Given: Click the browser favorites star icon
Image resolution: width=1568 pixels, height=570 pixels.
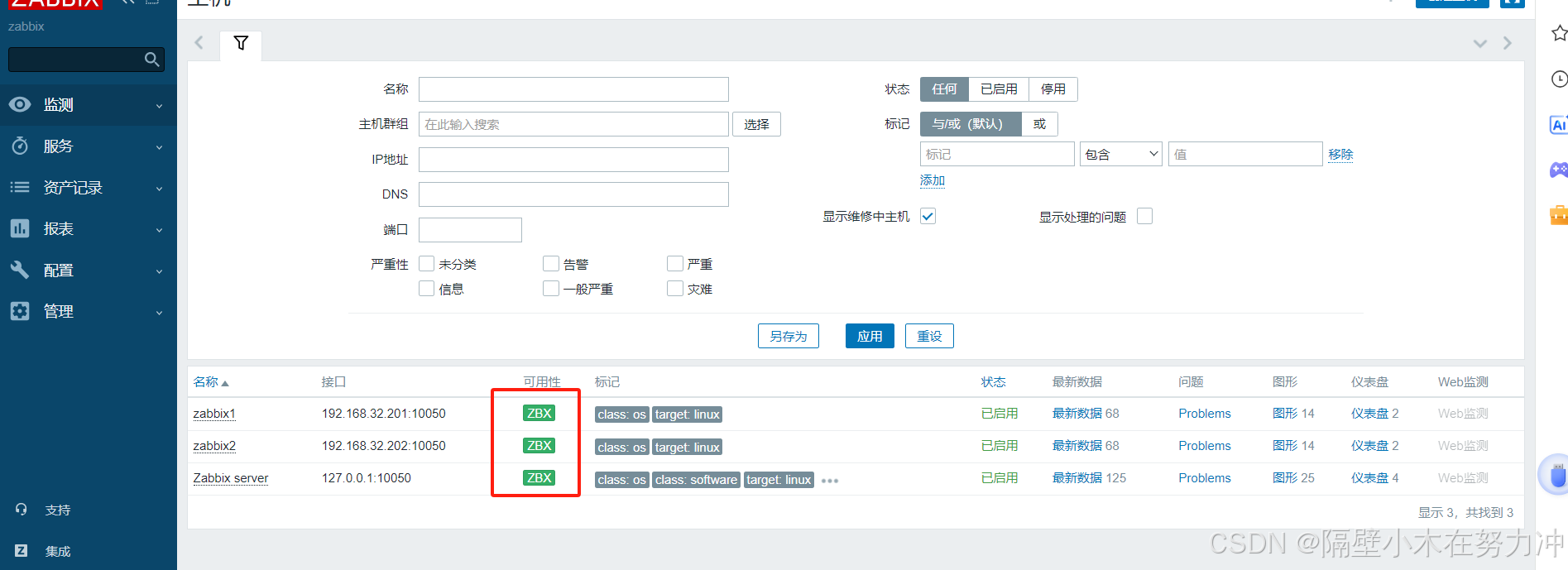Looking at the screenshot, I should click(1560, 33).
